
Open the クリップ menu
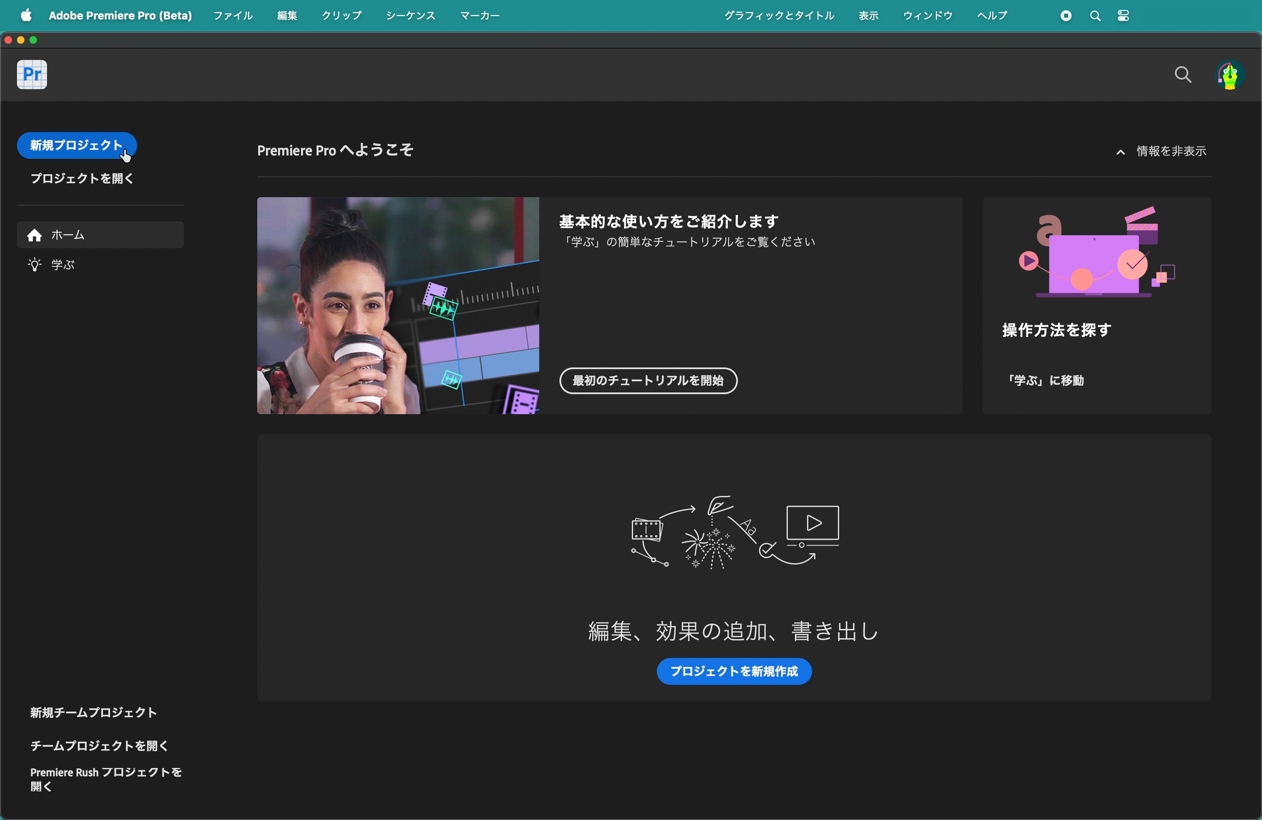342,16
